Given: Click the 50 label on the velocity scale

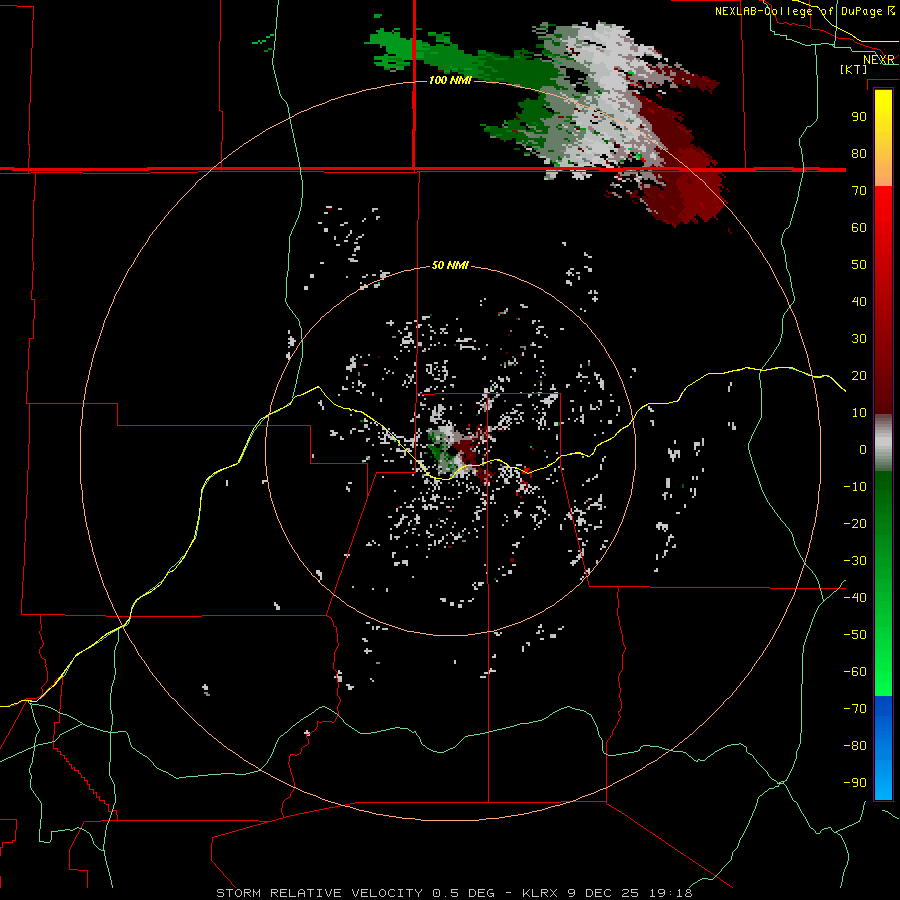Looking at the screenshot, I should [859, 265].
